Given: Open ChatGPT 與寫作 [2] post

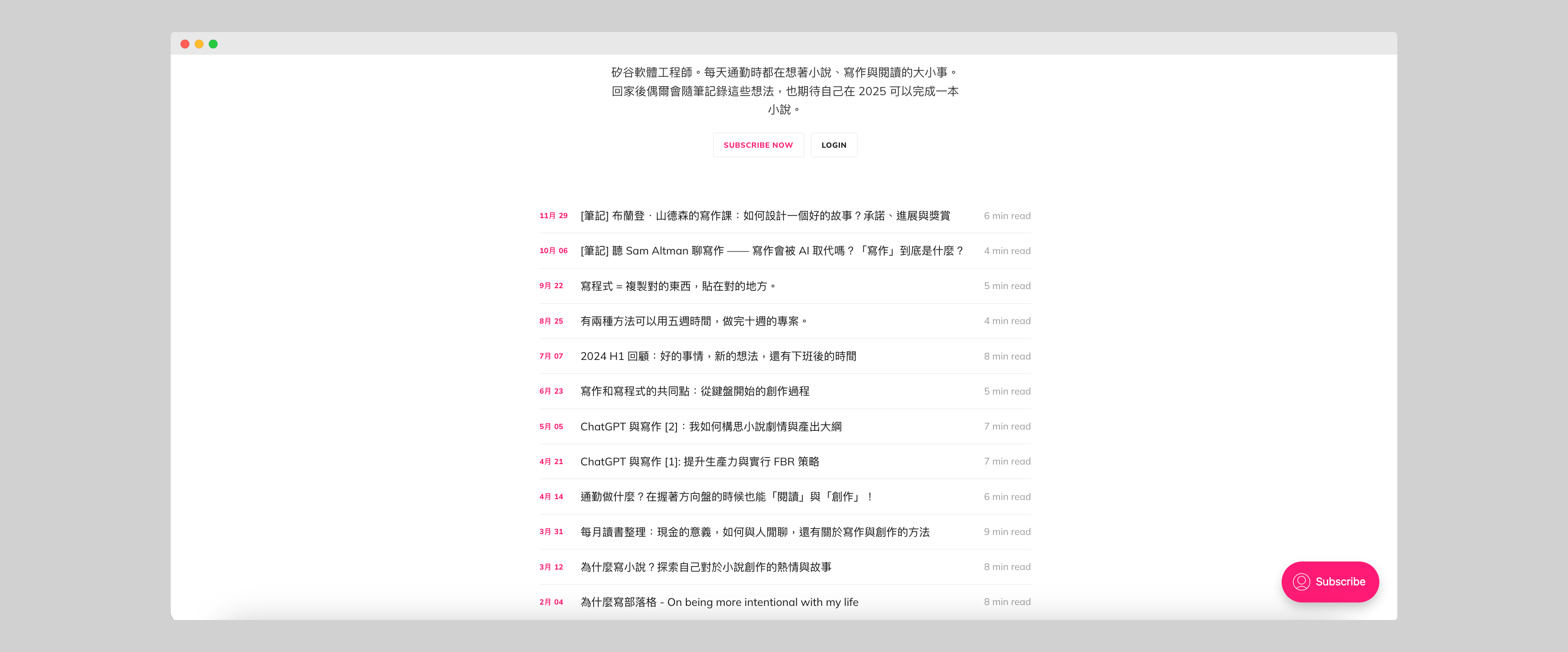Looking at the screenshot, I should [710, 427].
